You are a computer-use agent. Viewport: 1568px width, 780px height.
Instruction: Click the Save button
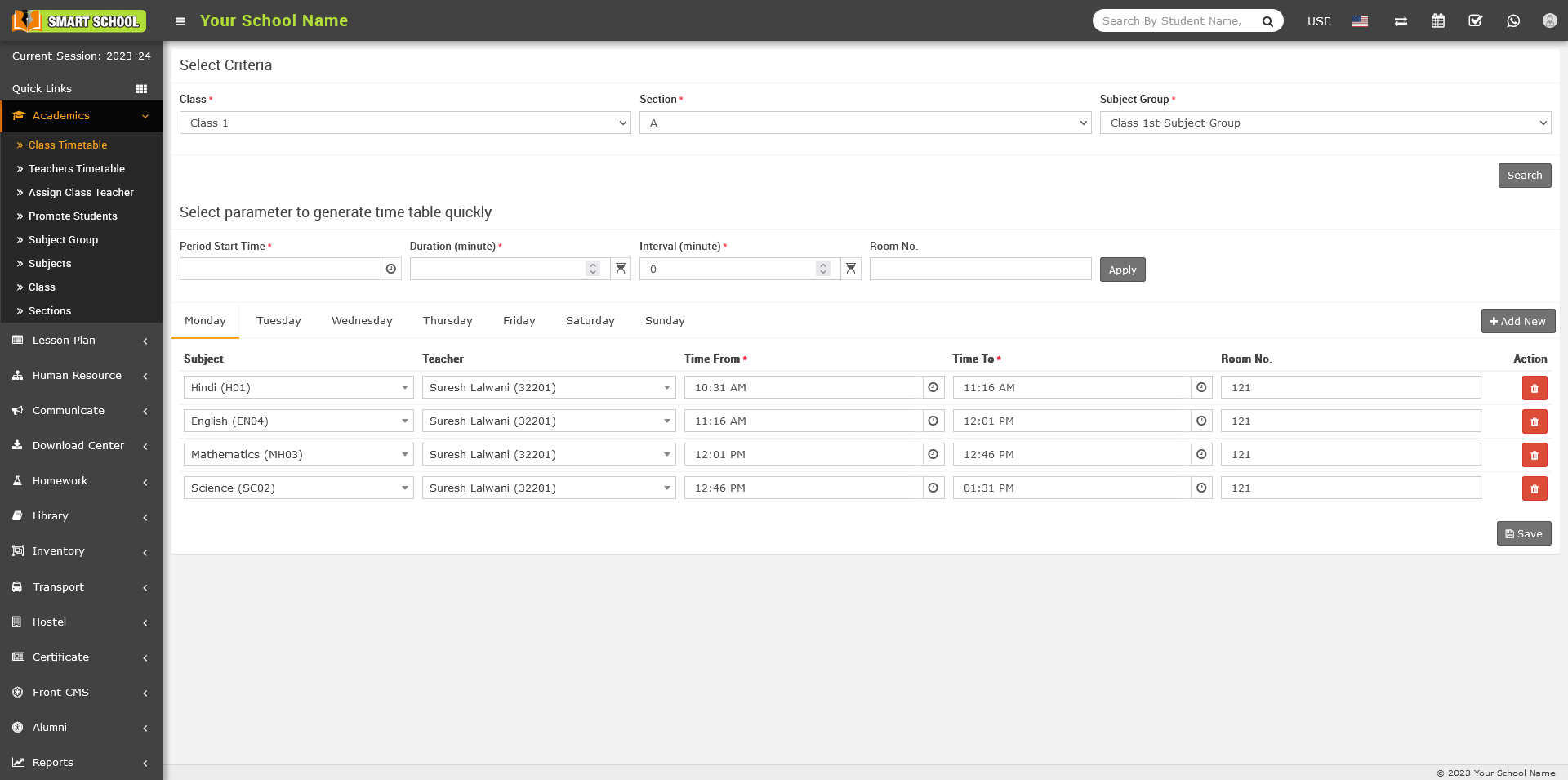tap(1523, 533)
